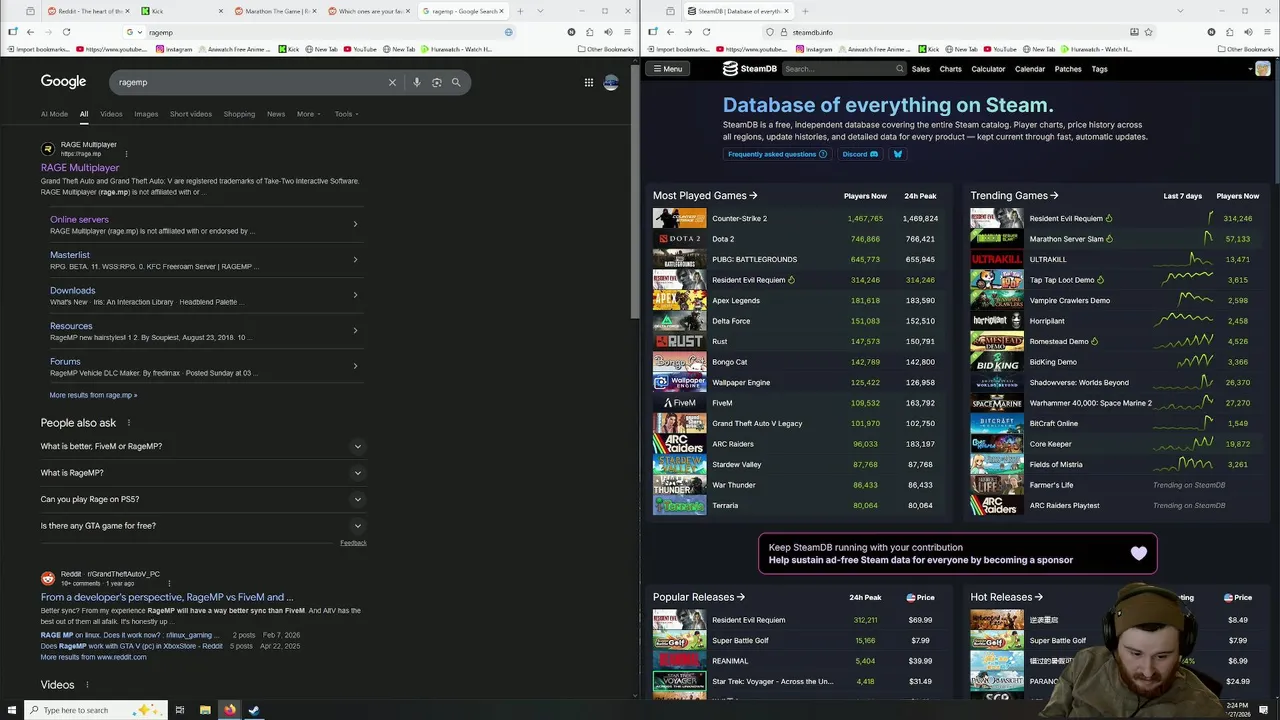Open Calculator in the SteamDB navigation
This screenshot has height=720, width=1280.
(x=988, y=69)
